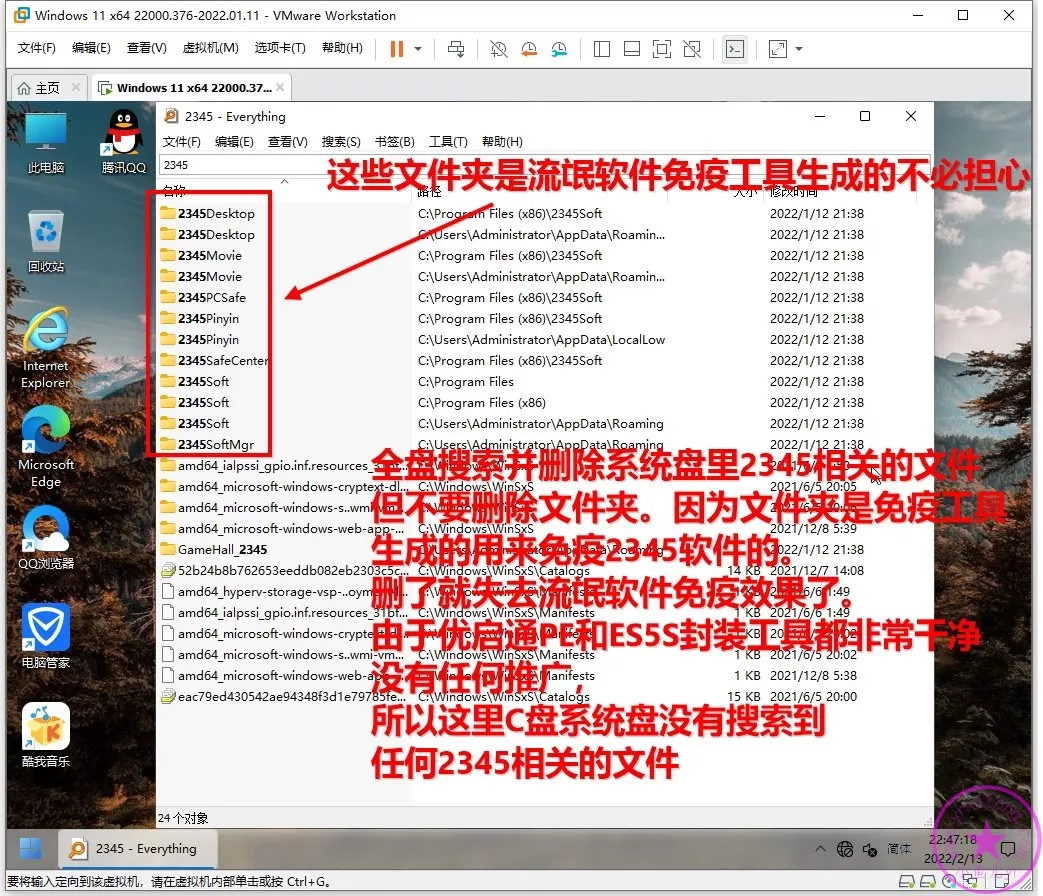Open the 搜索(S) menu in Everything
The image size is (1043, 896).
pyautogui.click(x=341, y=142)
